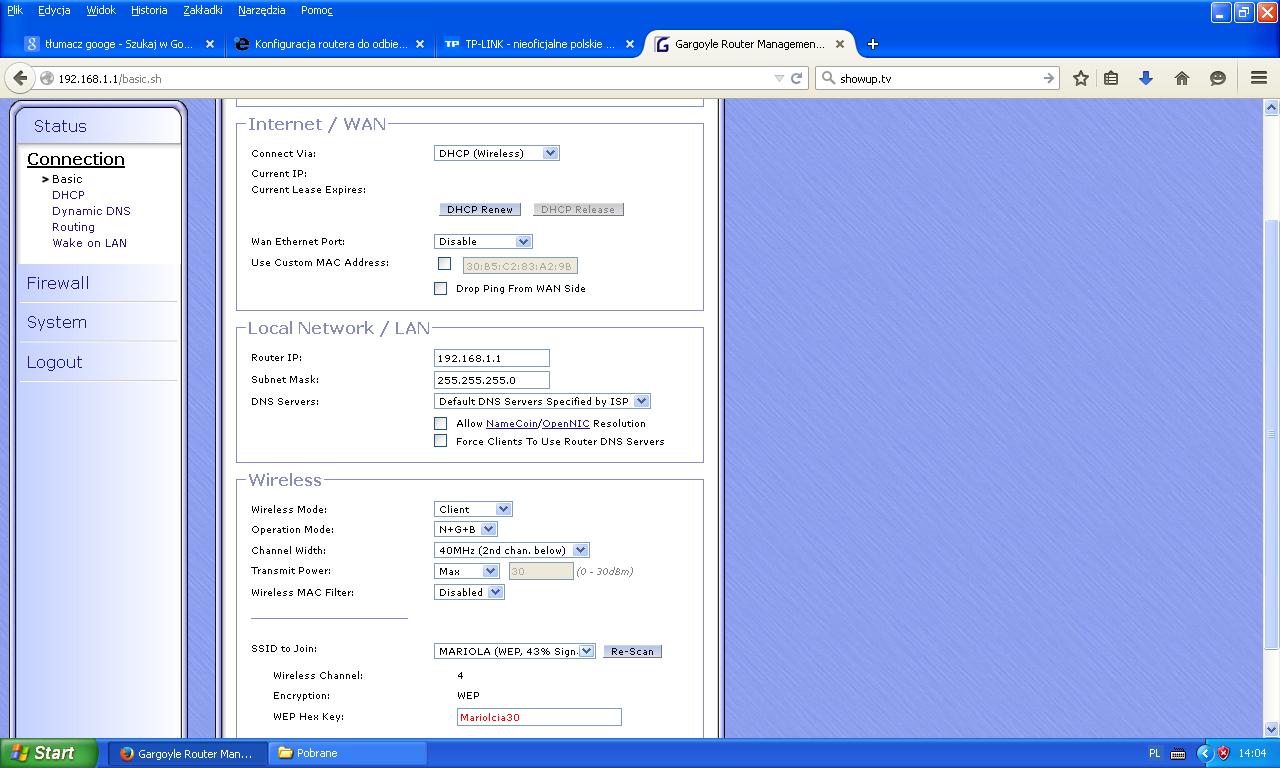The height and width of the screenshot is (768, 1280).
Task: Go to the home page icon
Action: 1182,78
